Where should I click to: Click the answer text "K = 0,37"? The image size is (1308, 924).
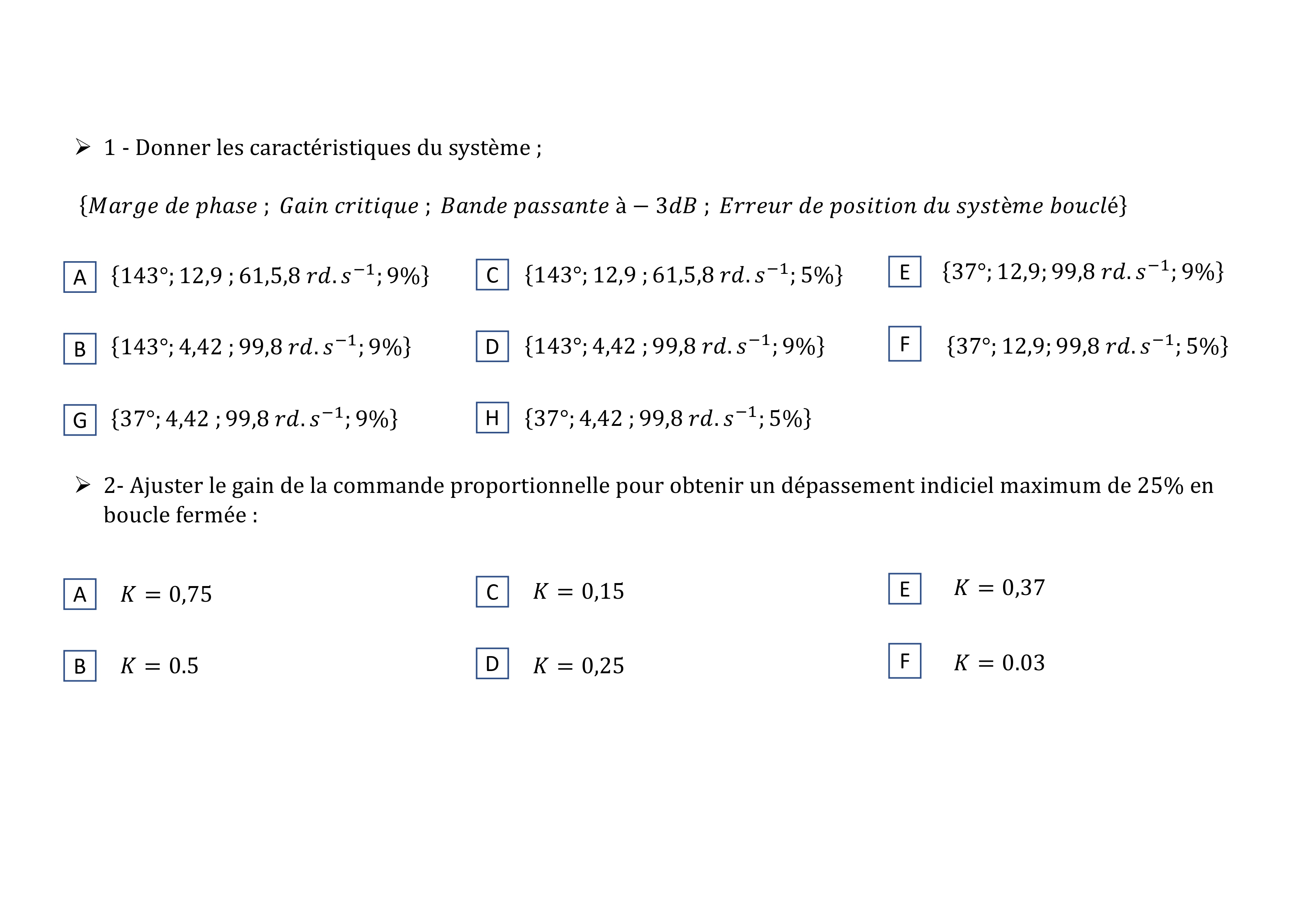pos(999,588)
